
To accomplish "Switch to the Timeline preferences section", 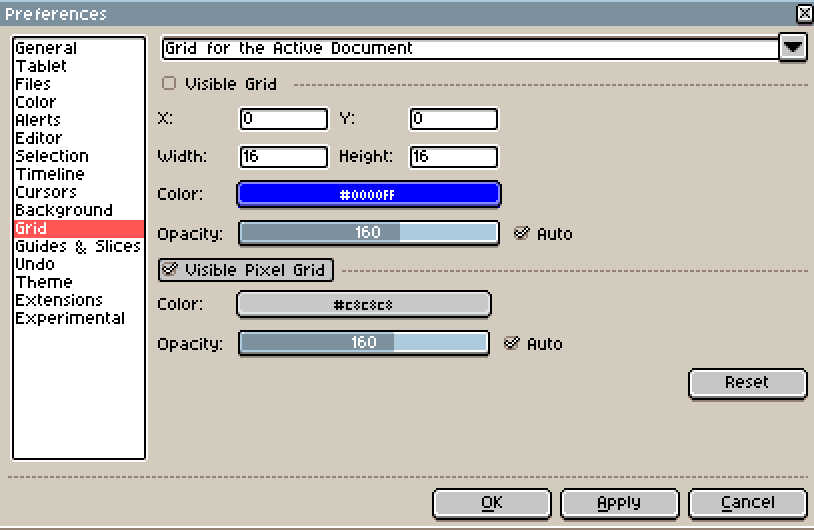I will 50,174.
